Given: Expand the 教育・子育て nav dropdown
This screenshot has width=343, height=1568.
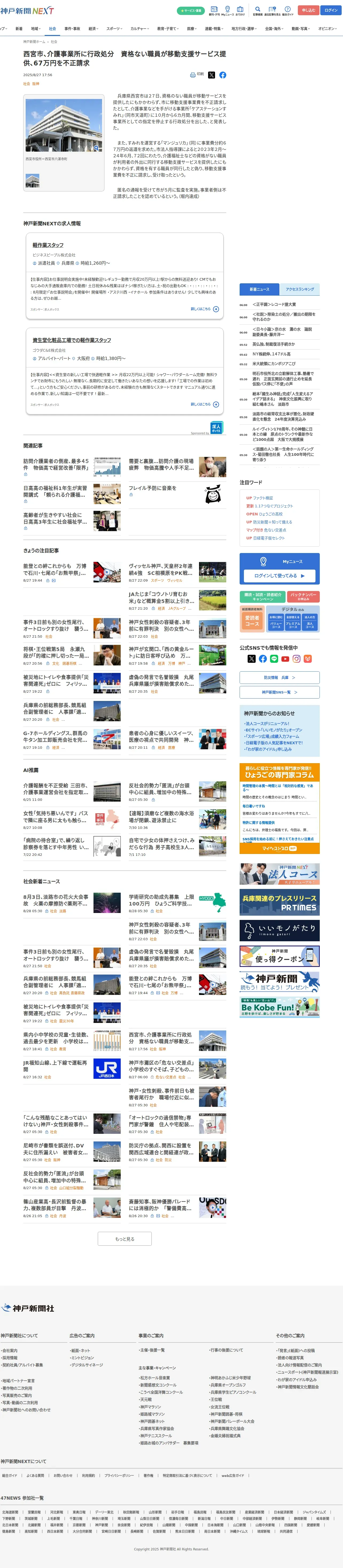Looking at the screenshot, I should pos(168,29).
